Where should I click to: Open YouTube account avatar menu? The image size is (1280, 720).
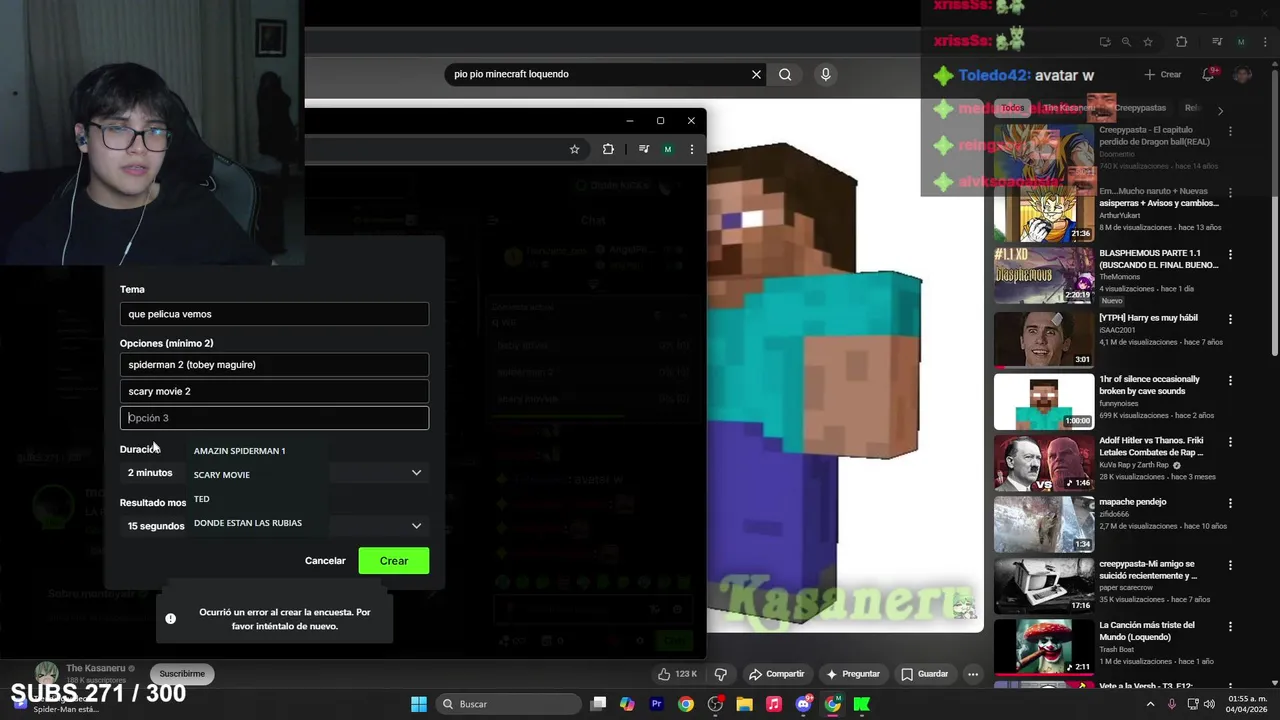[1243, 74]
